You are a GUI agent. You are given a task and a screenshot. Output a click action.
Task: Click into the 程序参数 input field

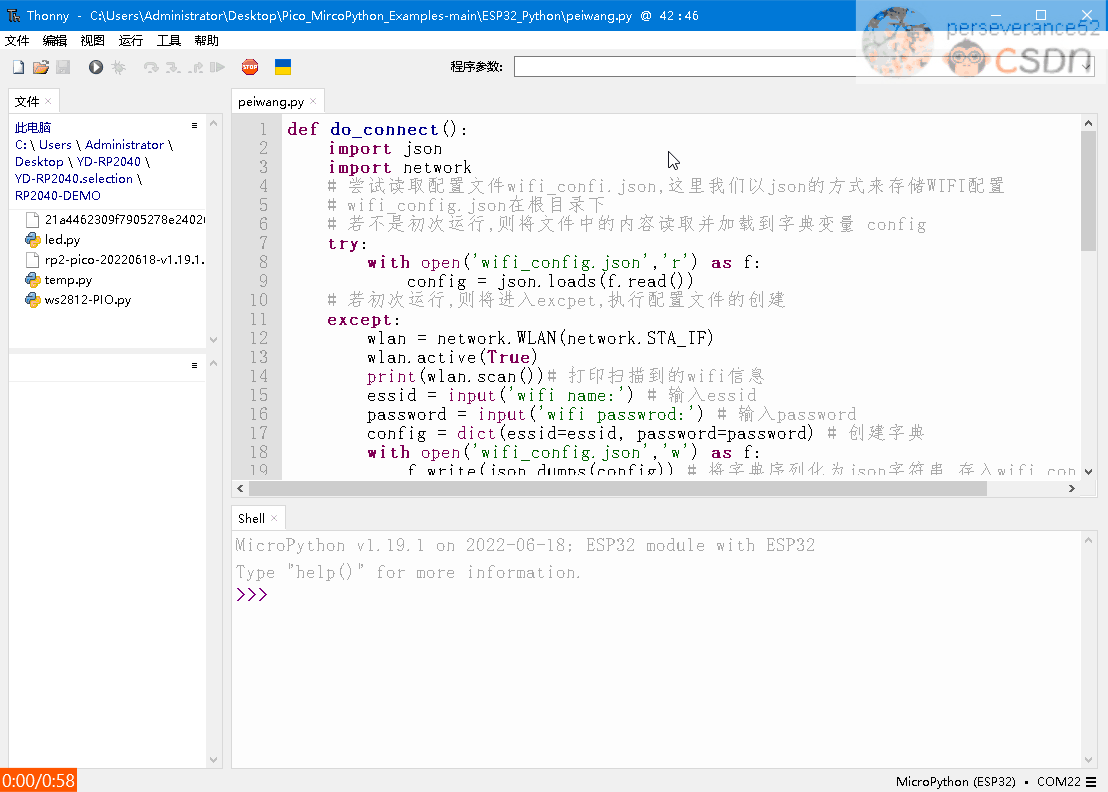[804, 66]
